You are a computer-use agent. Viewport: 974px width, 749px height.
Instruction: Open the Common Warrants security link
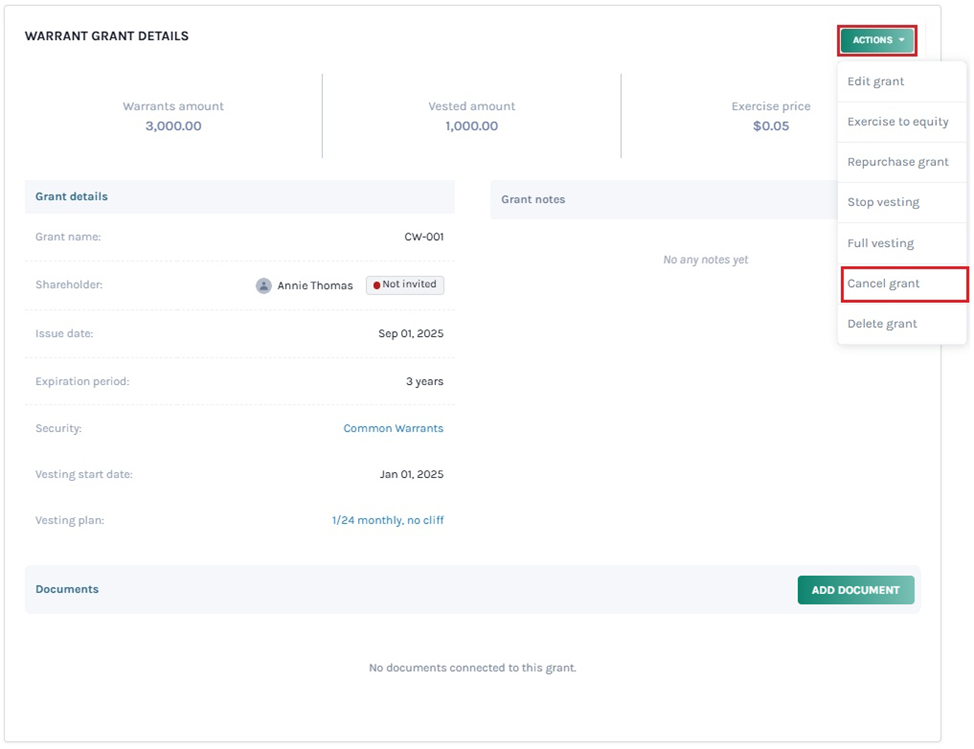[393, 428]
